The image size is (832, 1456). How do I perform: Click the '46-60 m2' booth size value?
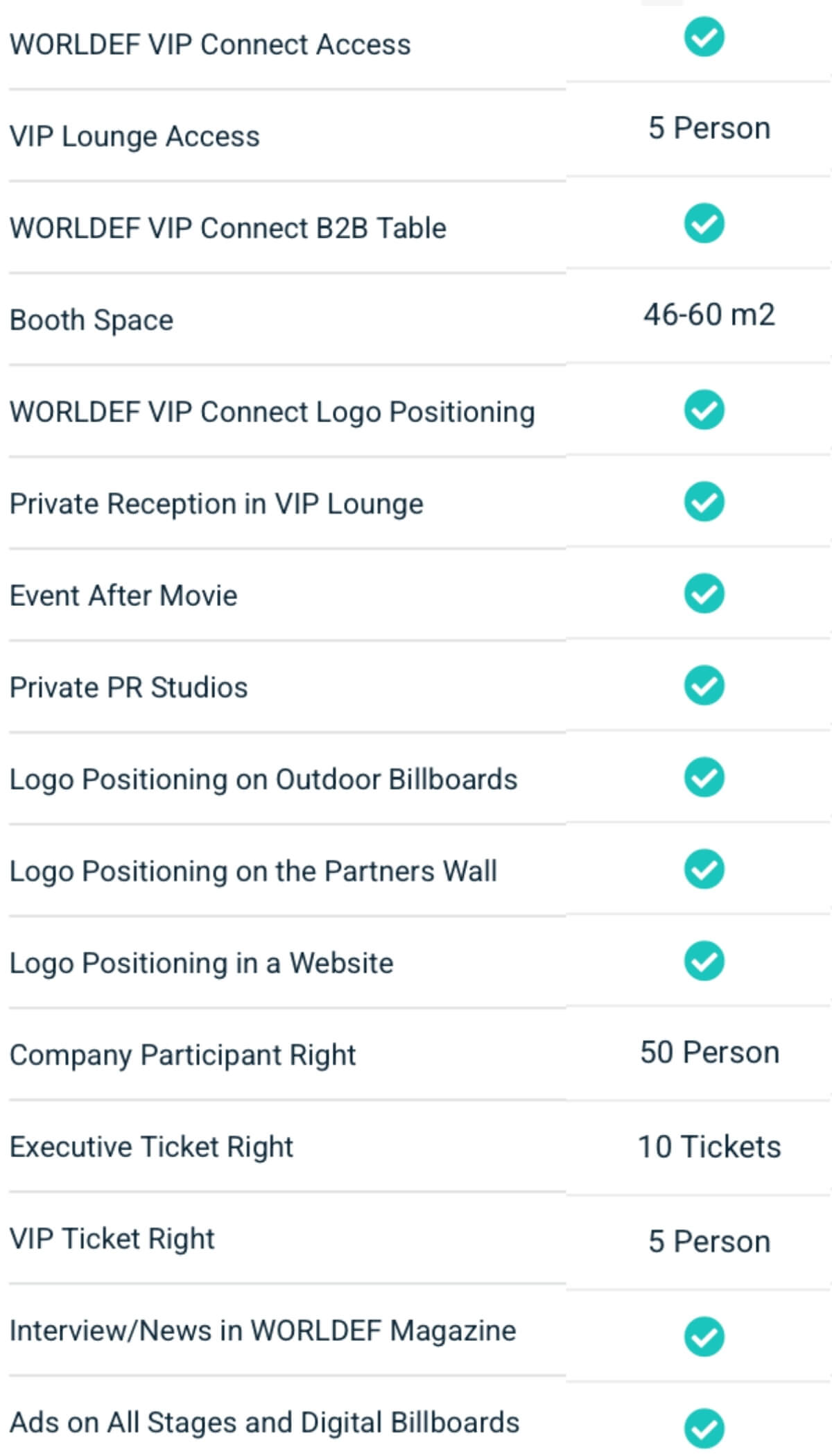tap(709, 315)
